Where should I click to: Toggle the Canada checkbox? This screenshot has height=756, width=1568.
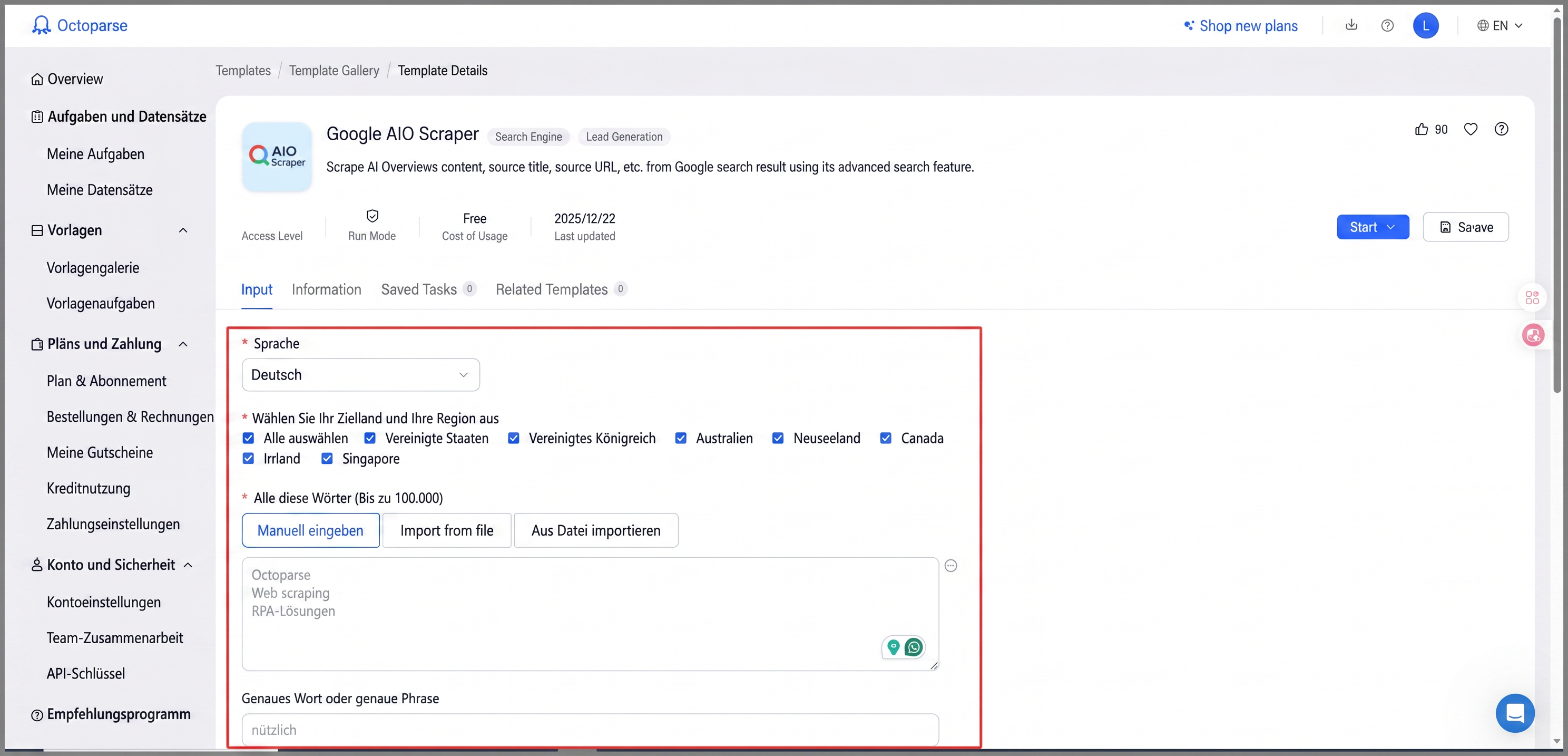coord(886,438)
